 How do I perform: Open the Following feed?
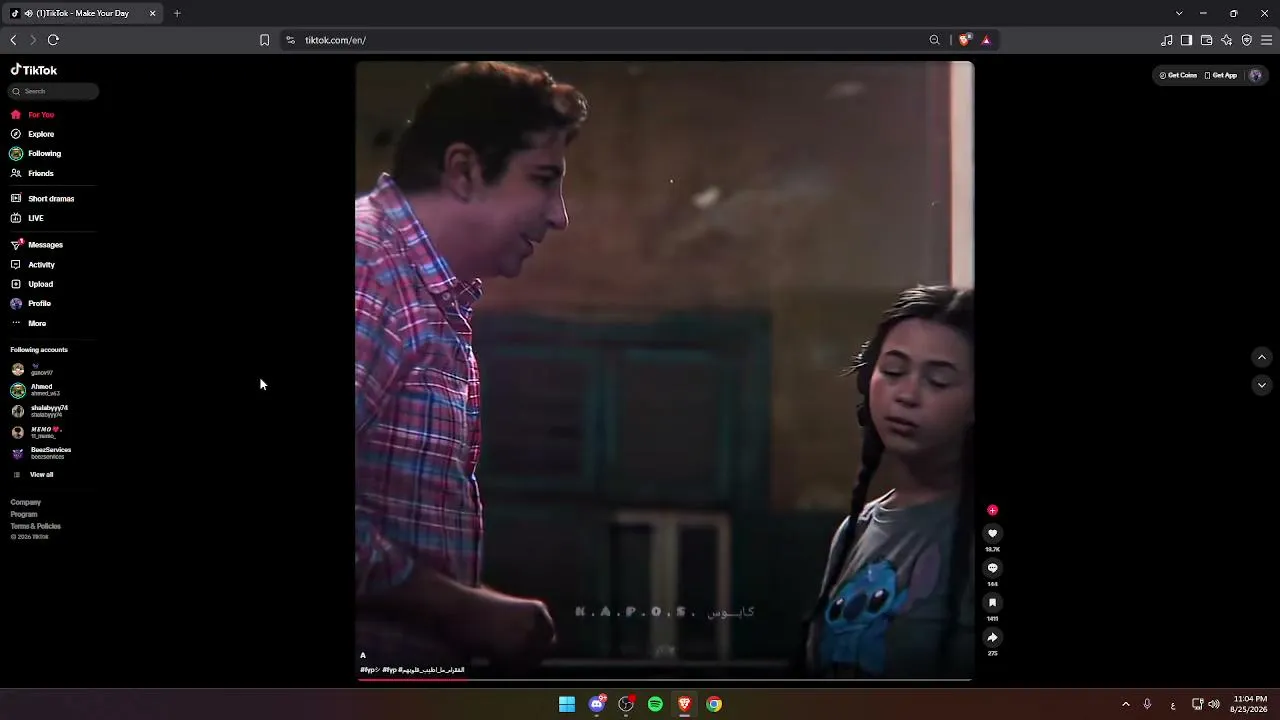pos(35,154)
